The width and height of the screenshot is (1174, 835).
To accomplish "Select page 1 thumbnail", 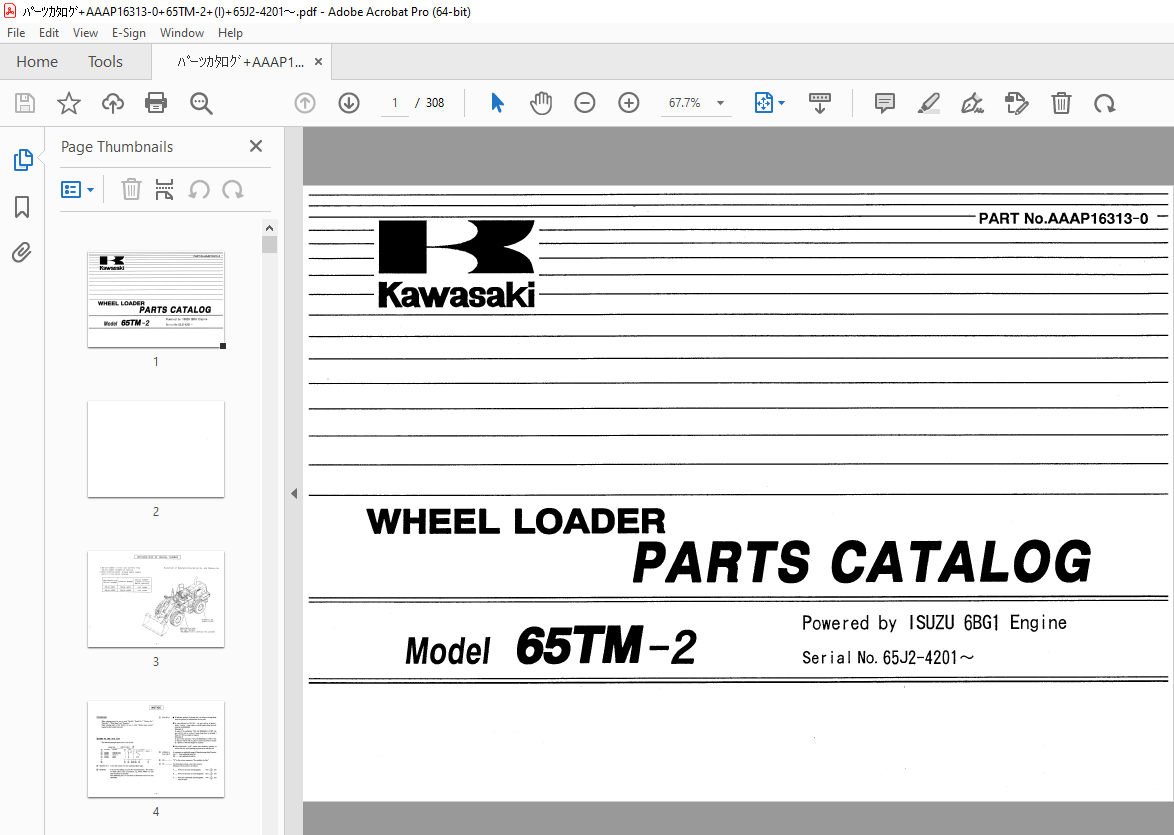I will tap(156, 300).
